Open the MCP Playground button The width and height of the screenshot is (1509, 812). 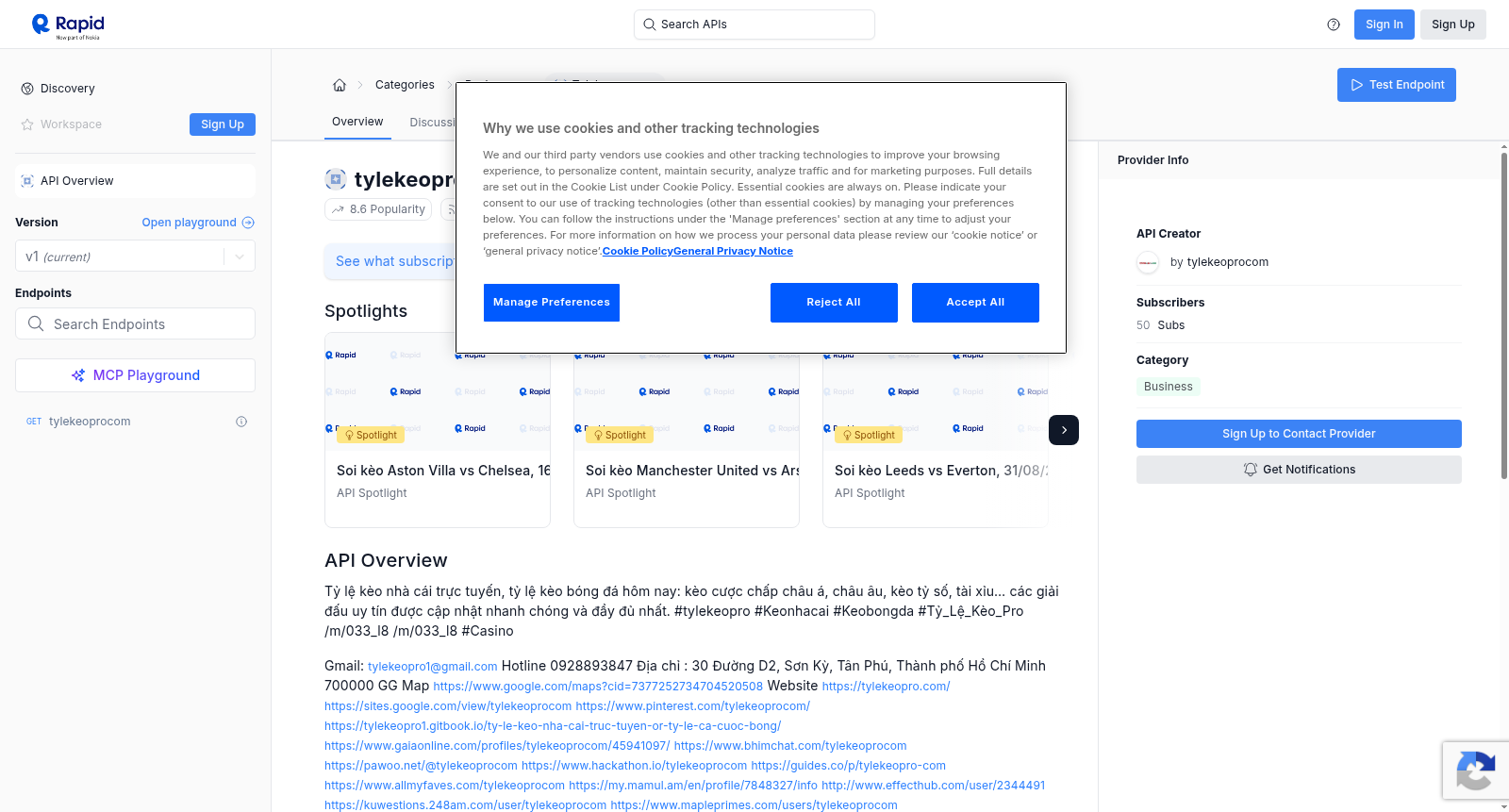(135, 375)
